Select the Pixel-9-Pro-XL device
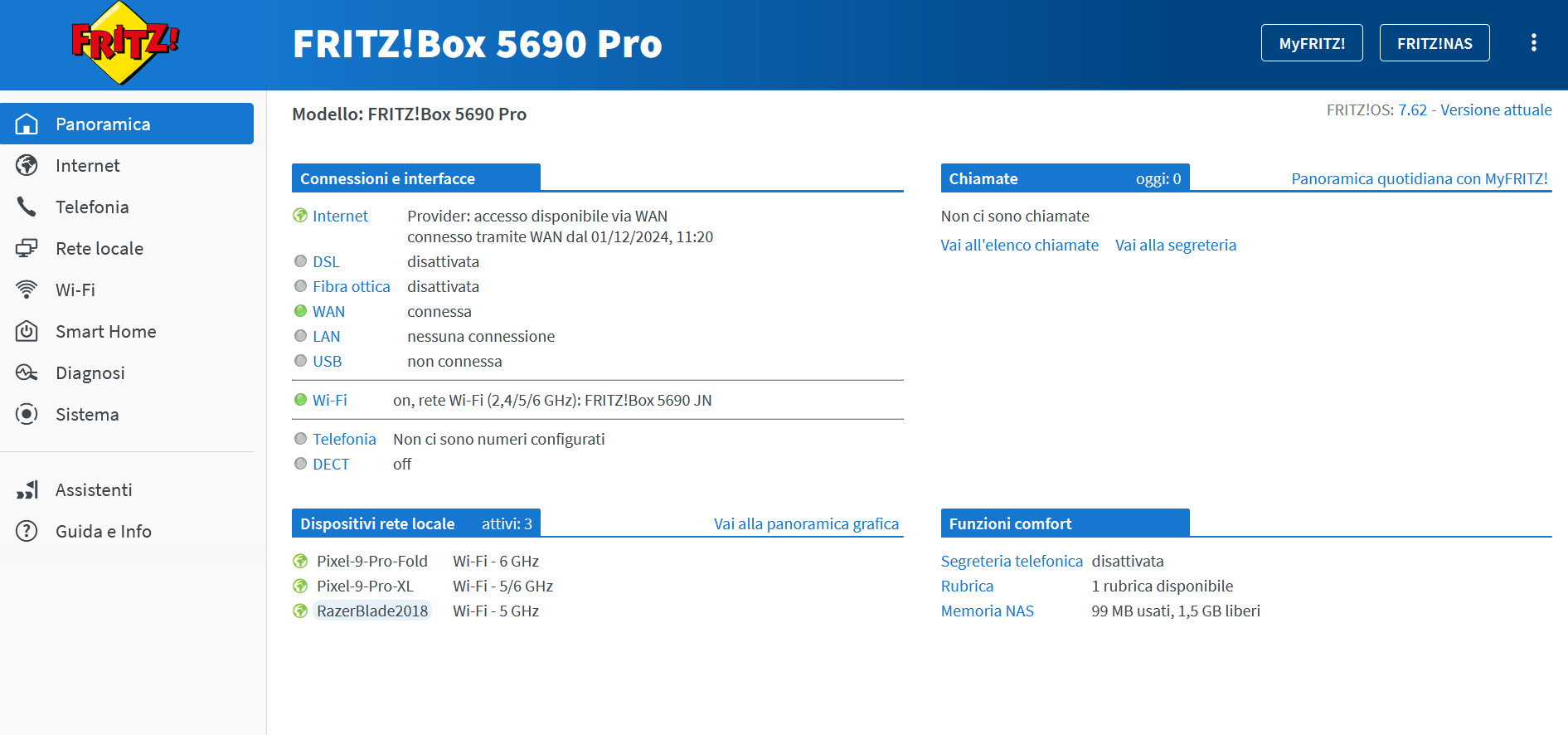The image size is (1568, 735). click(365, 586)
